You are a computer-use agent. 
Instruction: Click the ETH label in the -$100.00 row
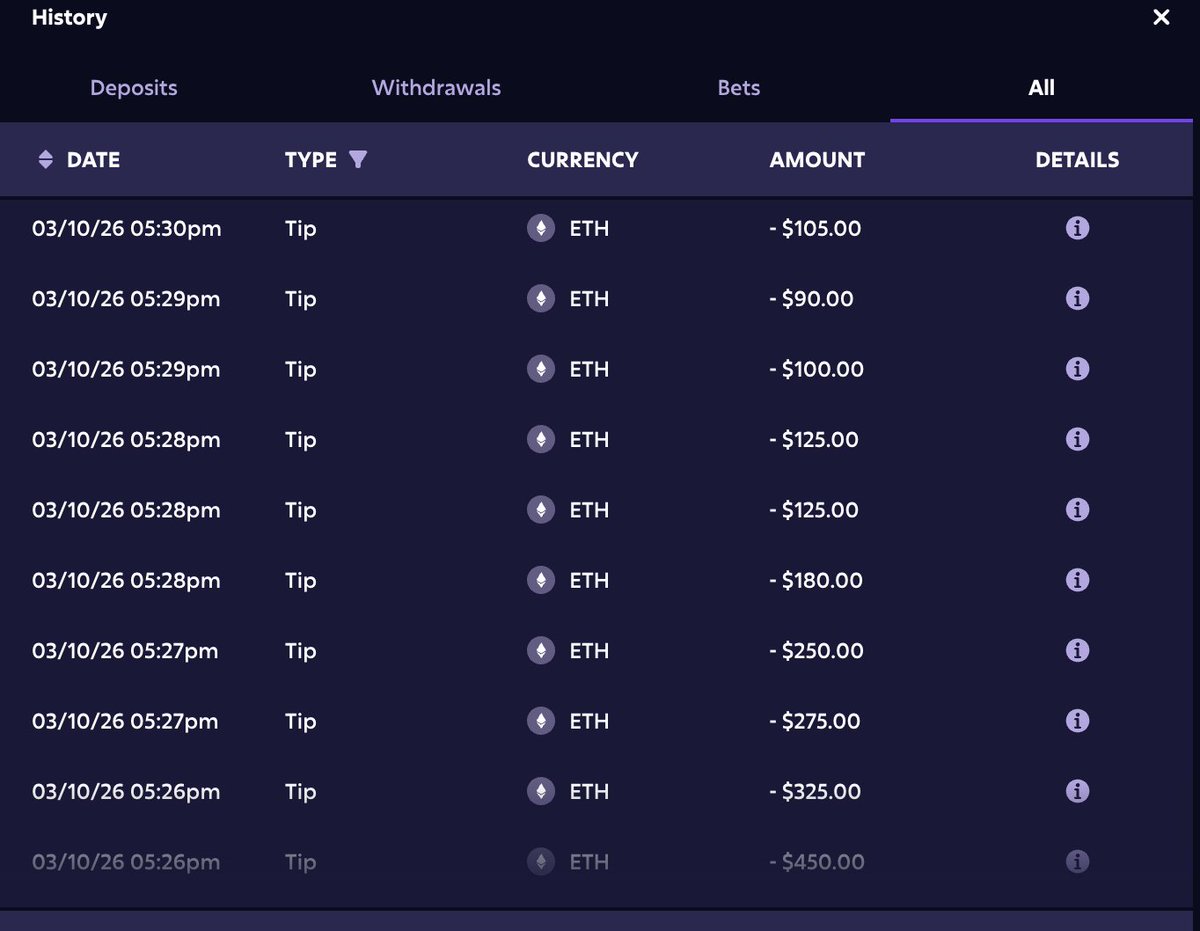coord(589,369)
